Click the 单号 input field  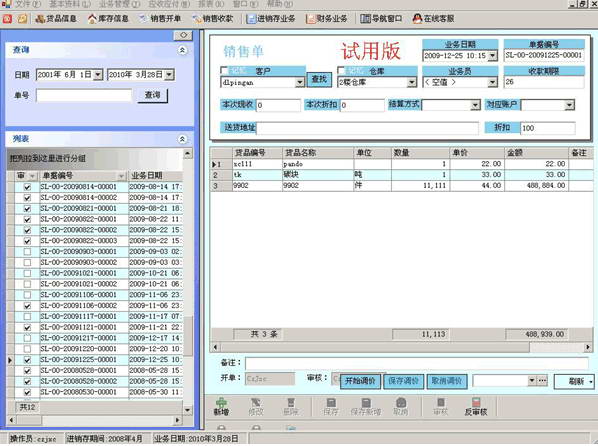coord(84,95)
